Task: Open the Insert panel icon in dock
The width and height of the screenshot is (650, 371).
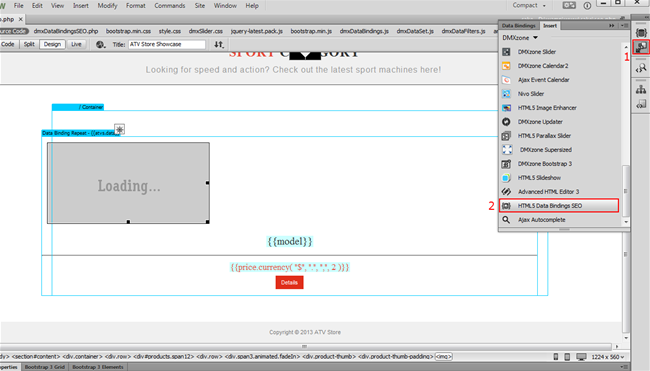Action: tap(641, 47)
